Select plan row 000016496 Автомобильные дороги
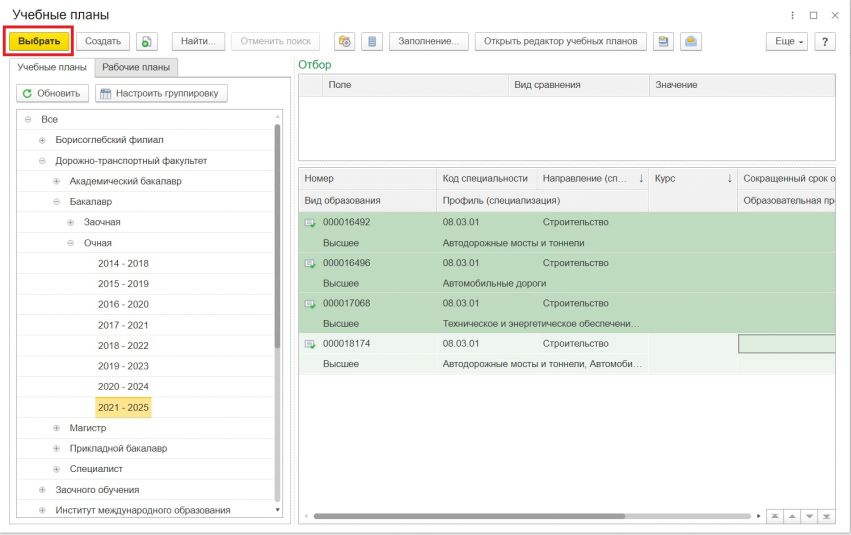 [x=567, y=273]
